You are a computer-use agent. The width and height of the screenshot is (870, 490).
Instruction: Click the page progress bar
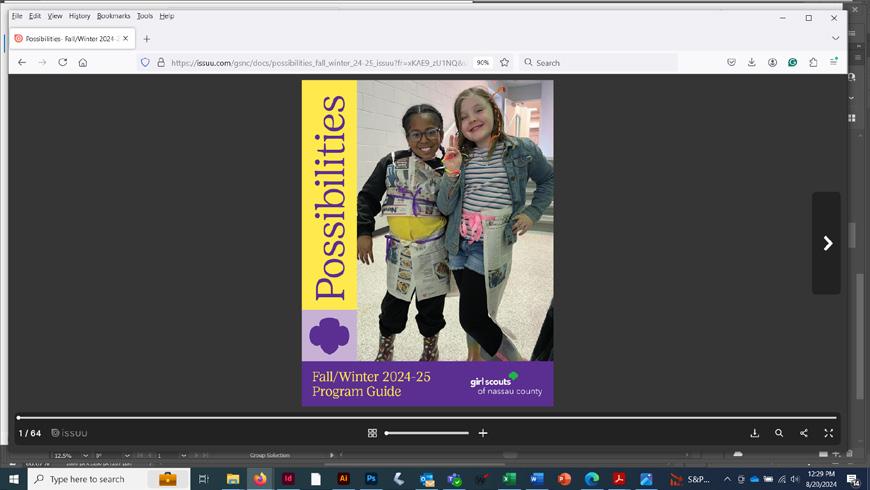pos(427,417)
